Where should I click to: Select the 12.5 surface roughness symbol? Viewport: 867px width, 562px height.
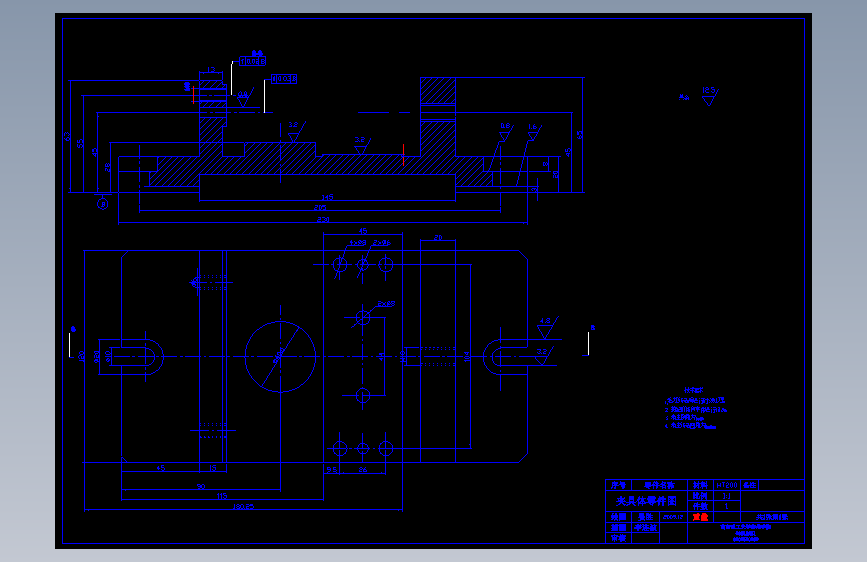pyautogui.click(x=709, y=96)
